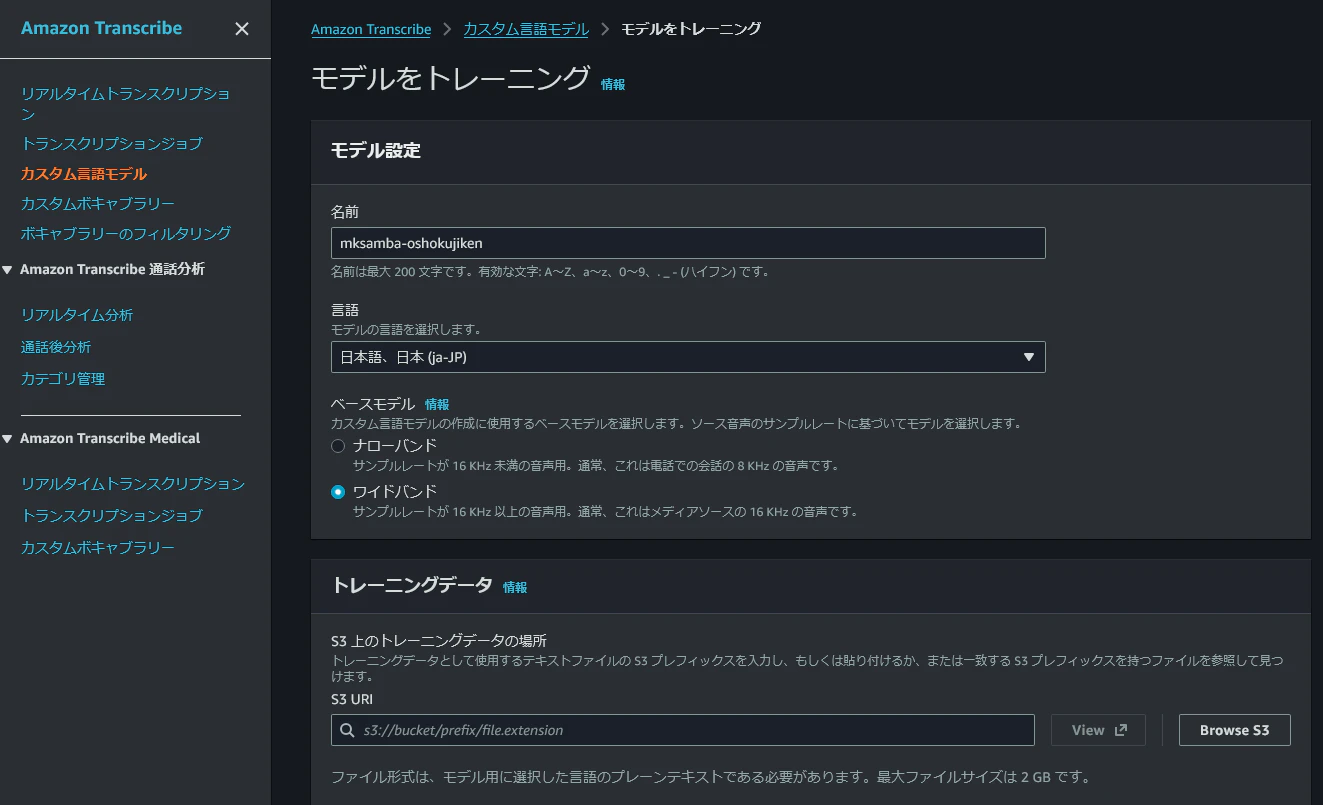The width and height of the screenshot is (1323, 805).
Task: Open the language selection dropdown arrow
Action: point(1029,357)
